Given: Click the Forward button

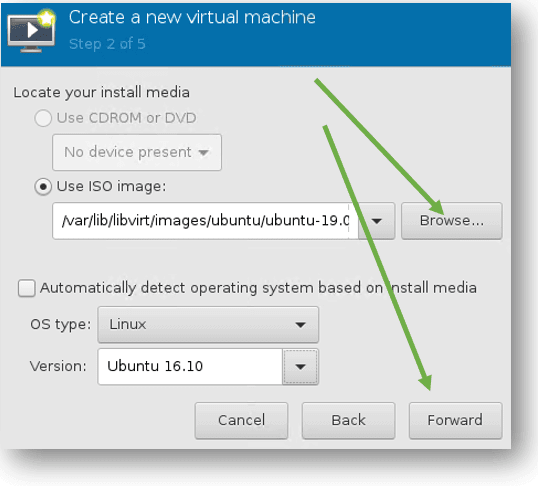Looking at the screenshot, I should coord(455,421).
